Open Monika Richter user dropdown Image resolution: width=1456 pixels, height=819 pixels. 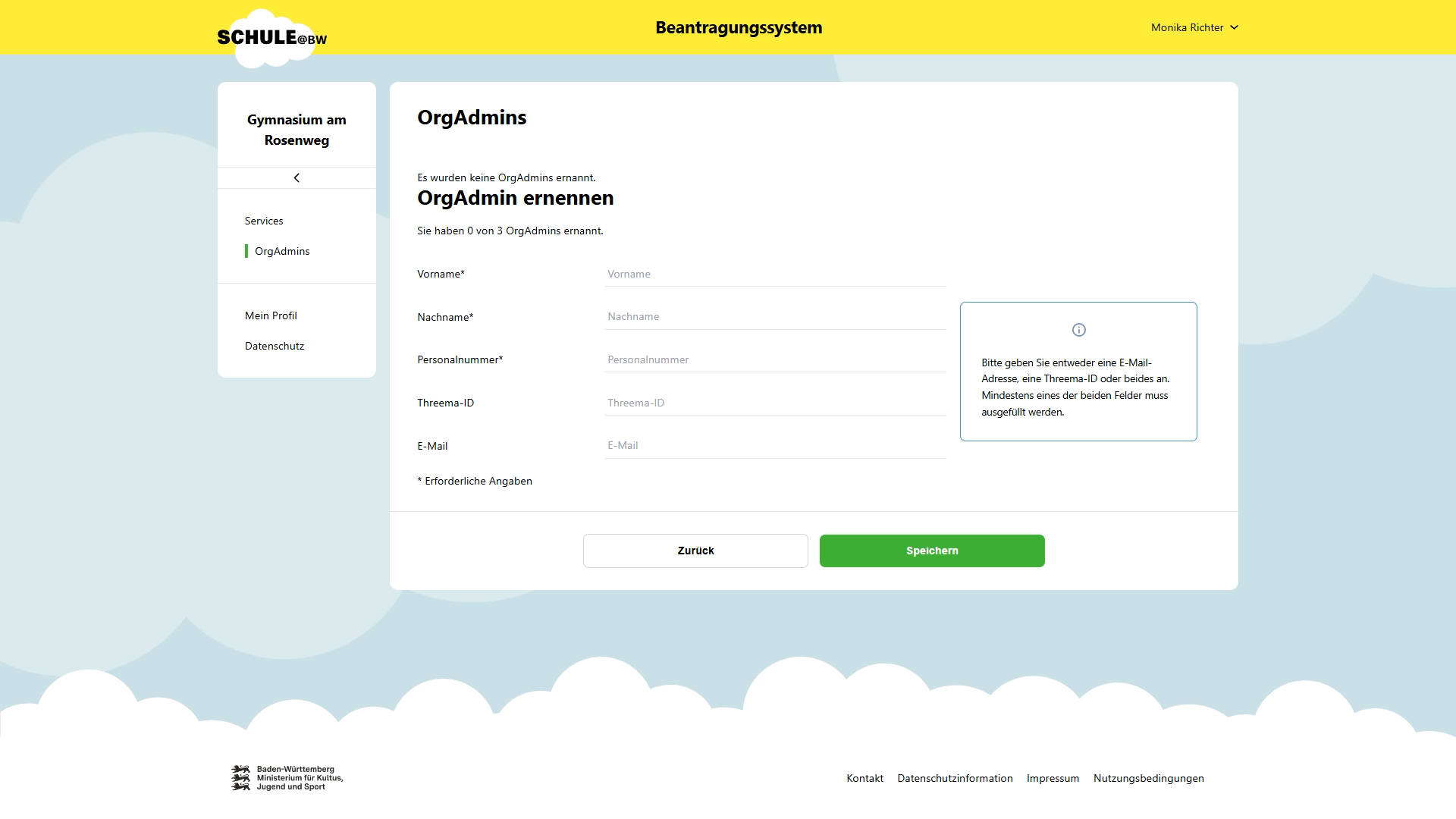(1187, 27)
